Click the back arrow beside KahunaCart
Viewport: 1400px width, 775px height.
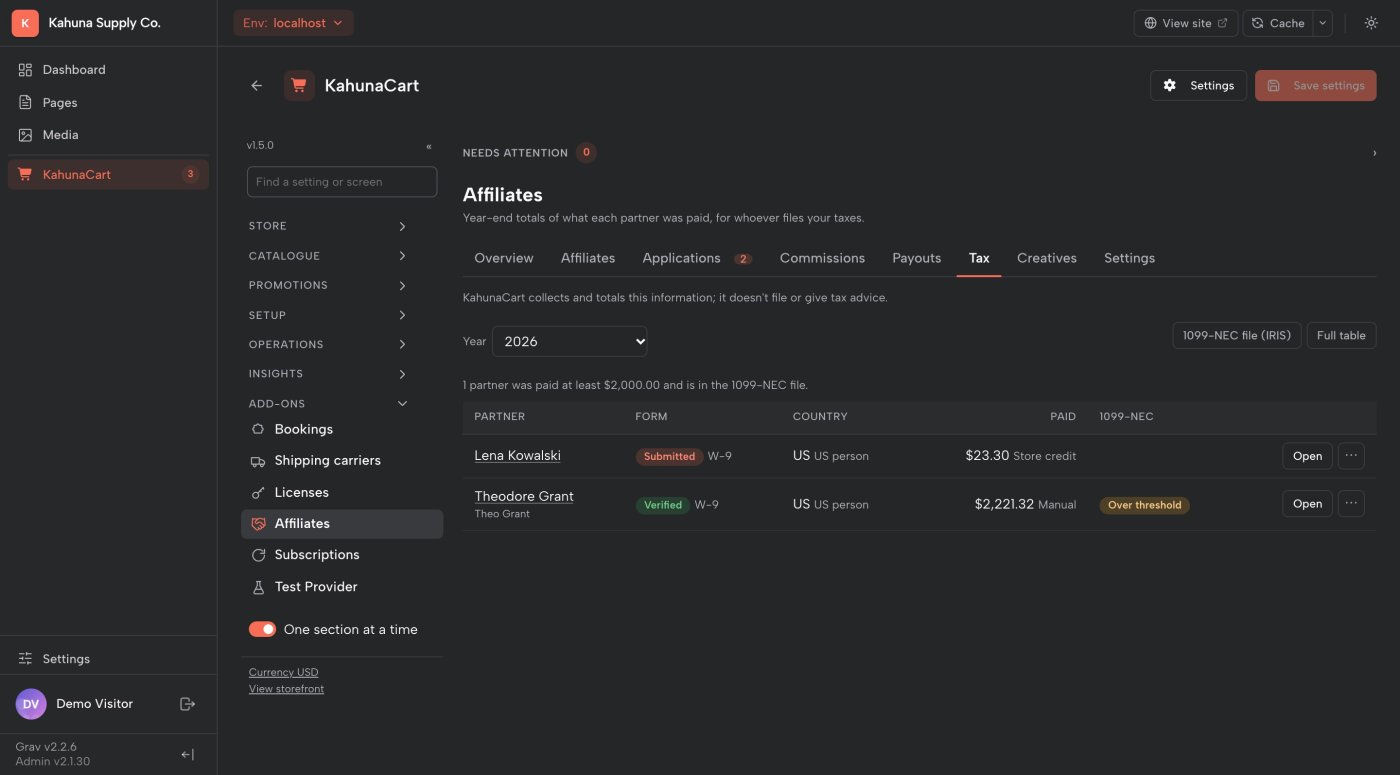coord(256,86)
